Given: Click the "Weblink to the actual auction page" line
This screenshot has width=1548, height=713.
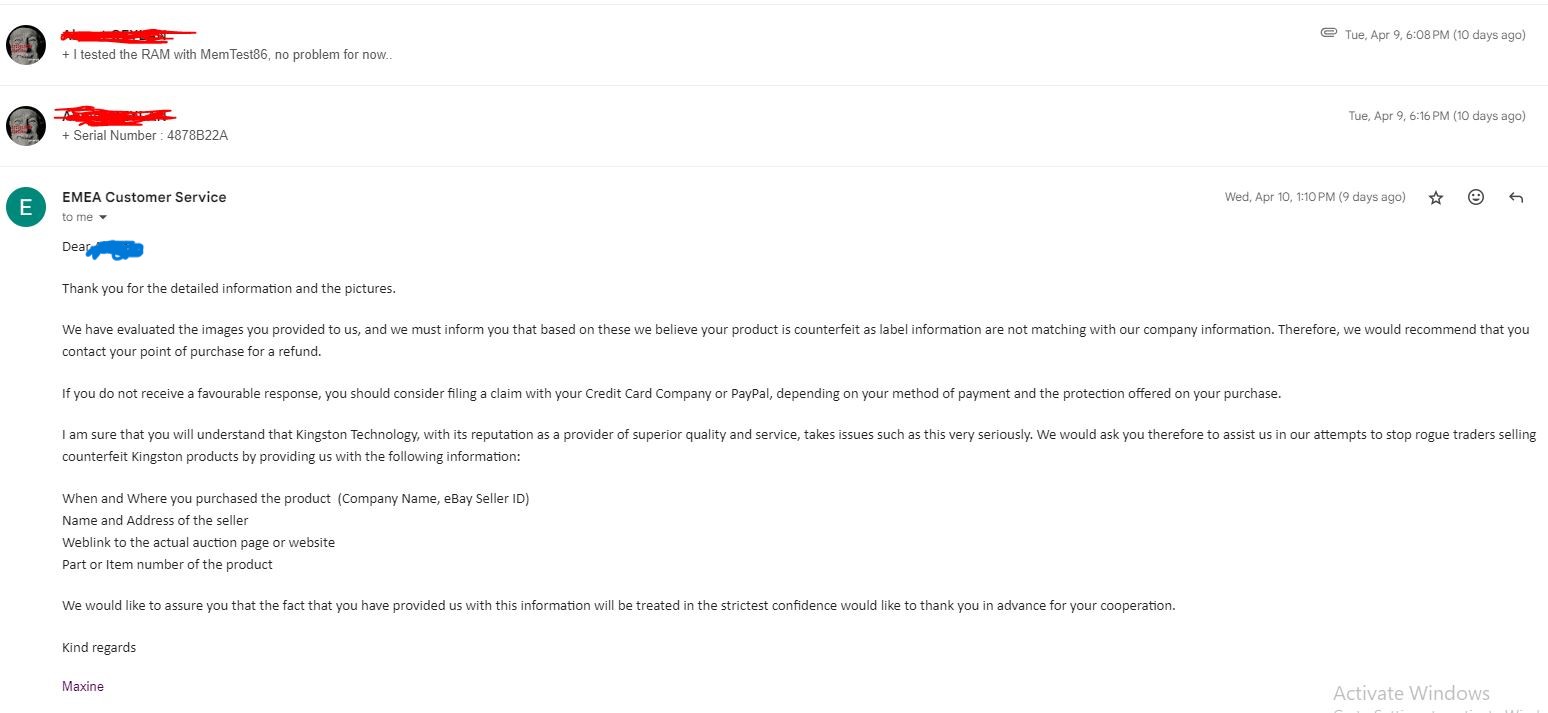Looking at the screenshot, I should coord(198,543).
